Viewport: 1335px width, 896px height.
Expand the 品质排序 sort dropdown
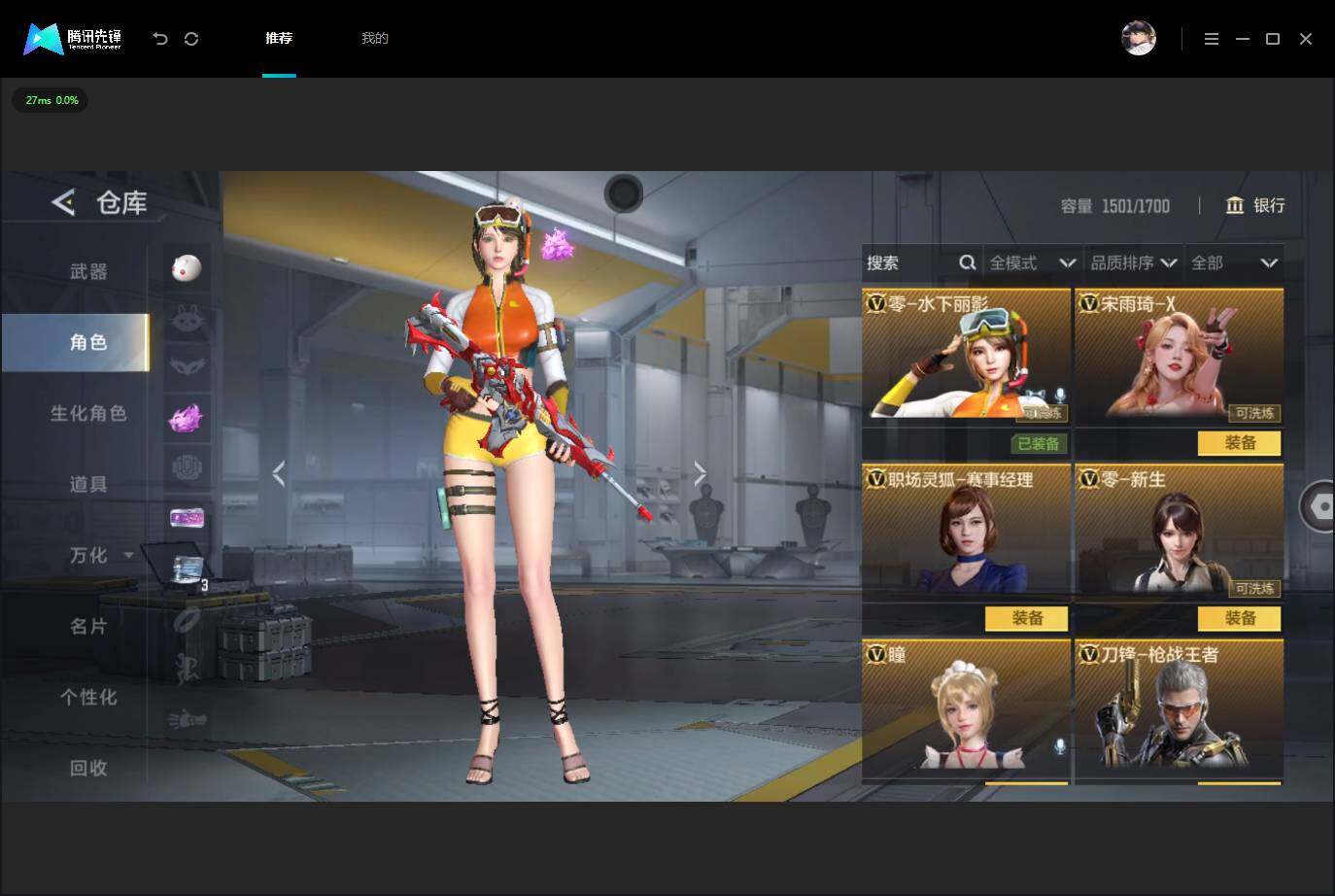pyautogui.click(x=1134, y=262)
